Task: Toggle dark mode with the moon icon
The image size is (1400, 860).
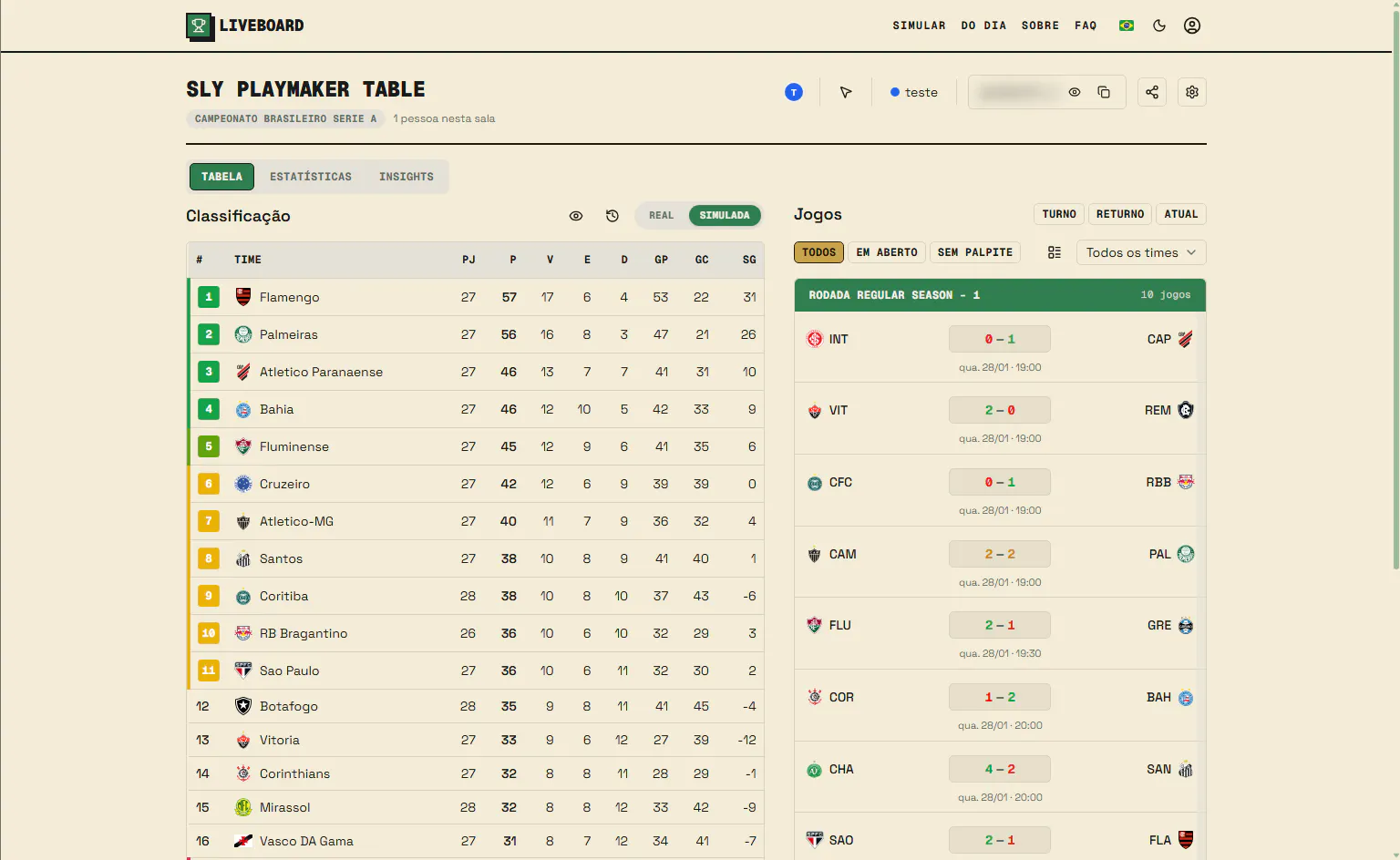Action: tap(1159, 26)
